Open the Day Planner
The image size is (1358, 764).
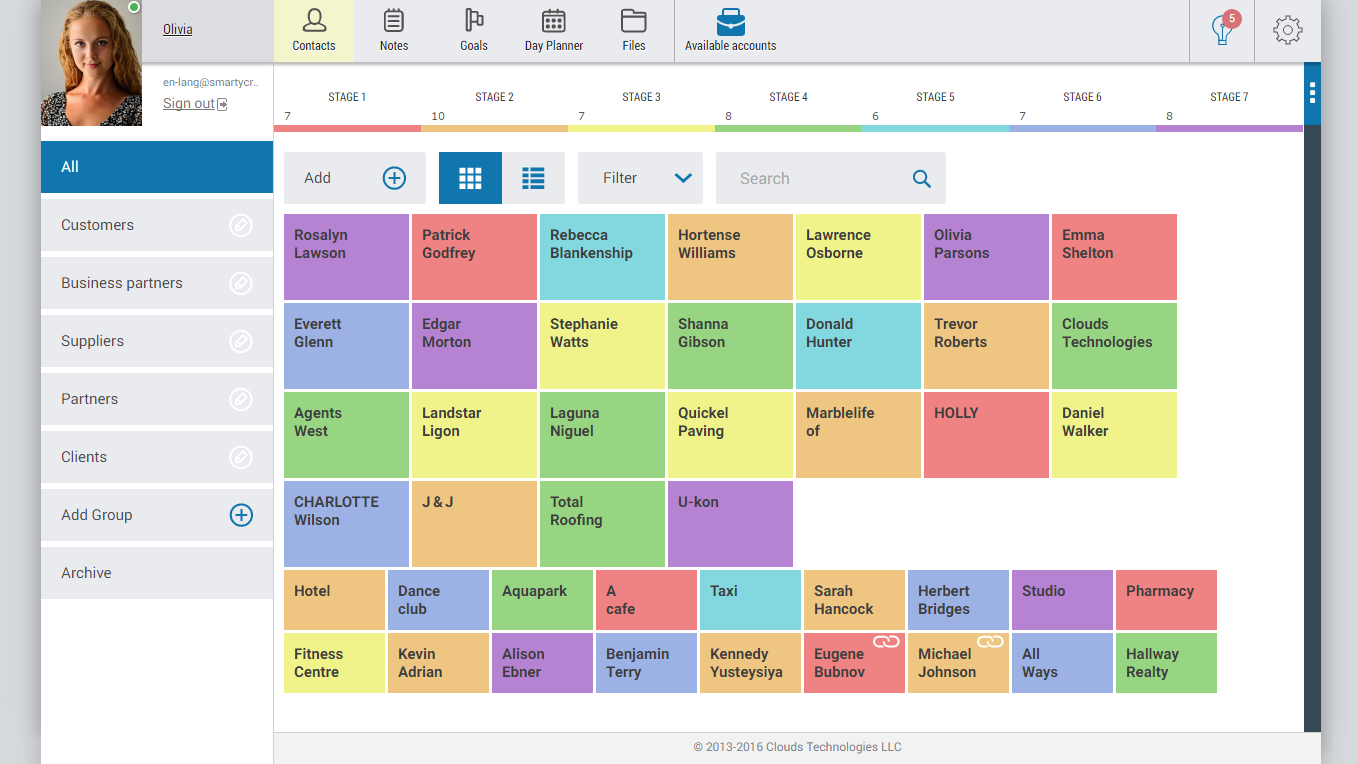(x=553, y=29)
